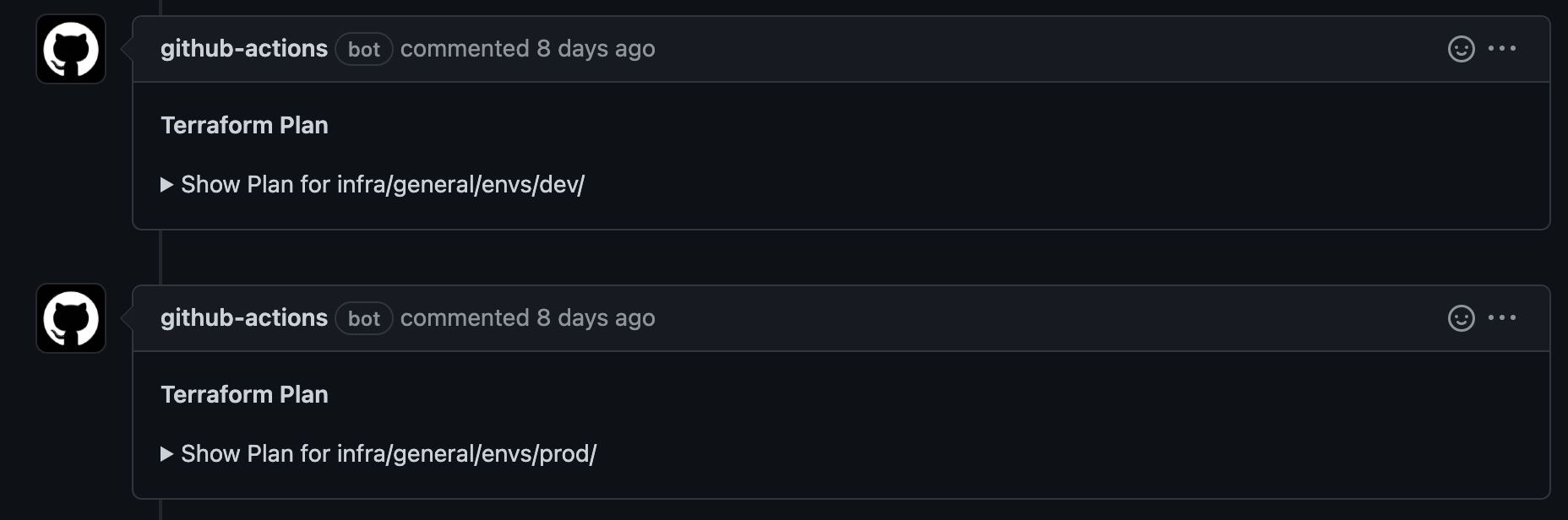Viewport: 1568px width, 520px height.
Task: Click the word "commented" in the prod comment header
Action: (465, 318)
